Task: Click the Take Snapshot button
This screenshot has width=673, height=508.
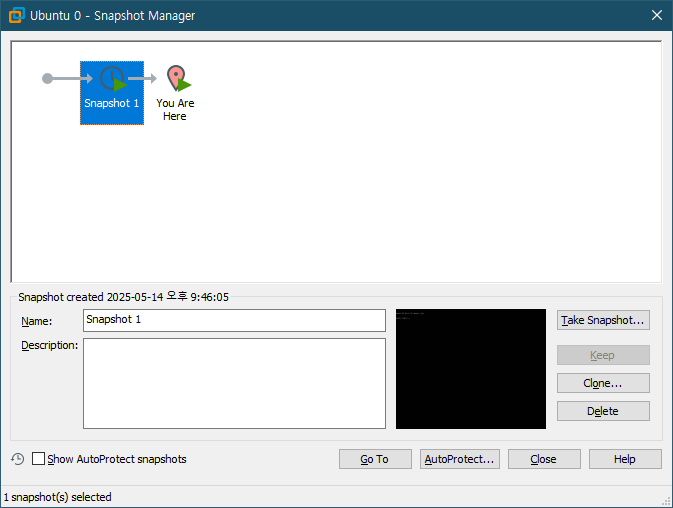Action: click(603, 320)
